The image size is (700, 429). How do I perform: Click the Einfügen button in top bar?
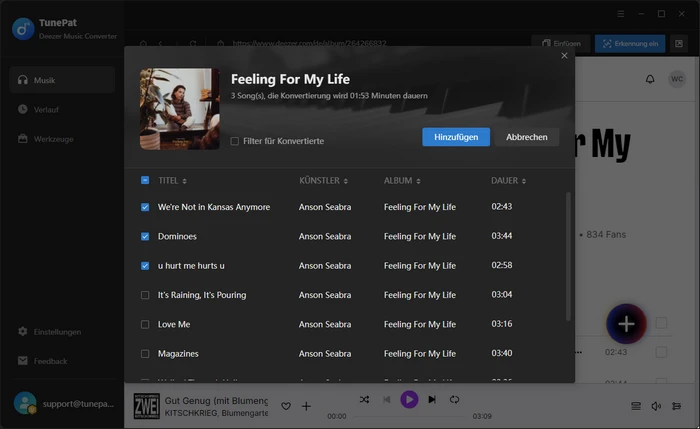tap(561, 43)
